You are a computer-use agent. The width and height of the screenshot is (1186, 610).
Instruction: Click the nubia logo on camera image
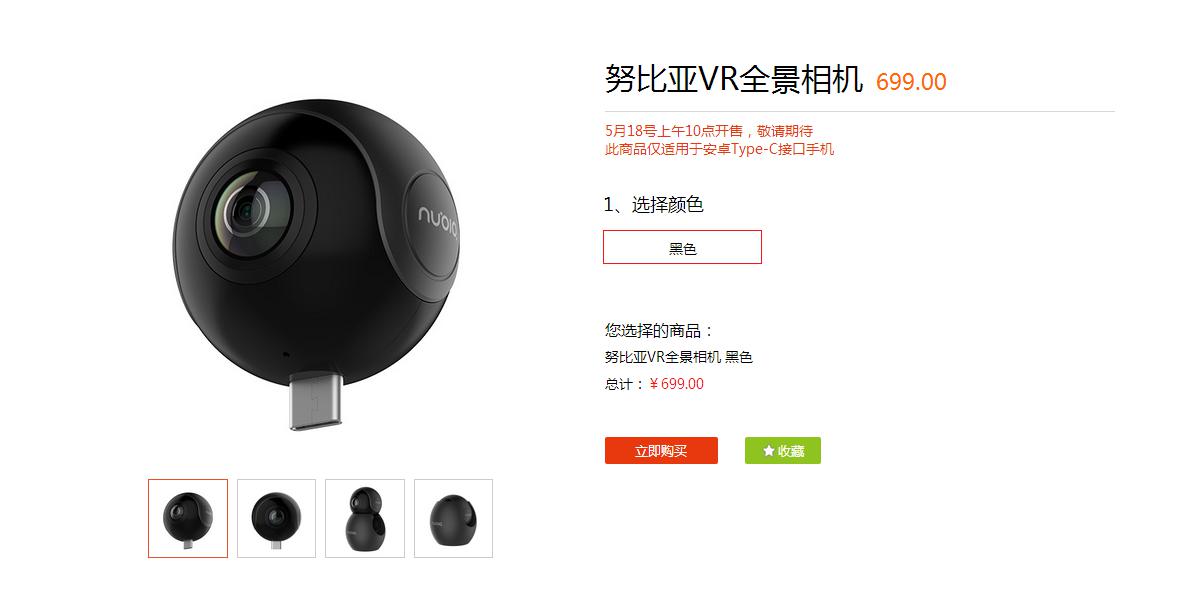tap(439, 222)
